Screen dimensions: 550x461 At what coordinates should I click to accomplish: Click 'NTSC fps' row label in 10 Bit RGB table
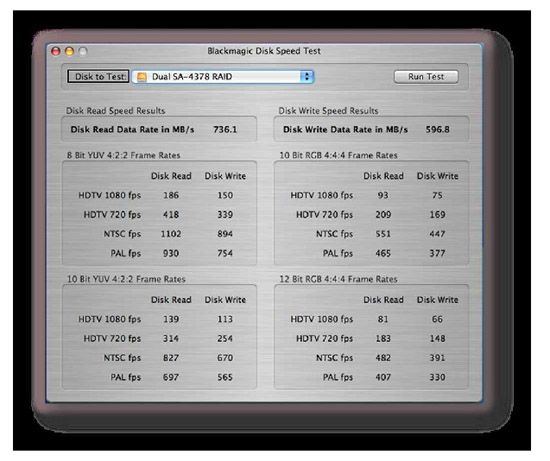(334, 234)
